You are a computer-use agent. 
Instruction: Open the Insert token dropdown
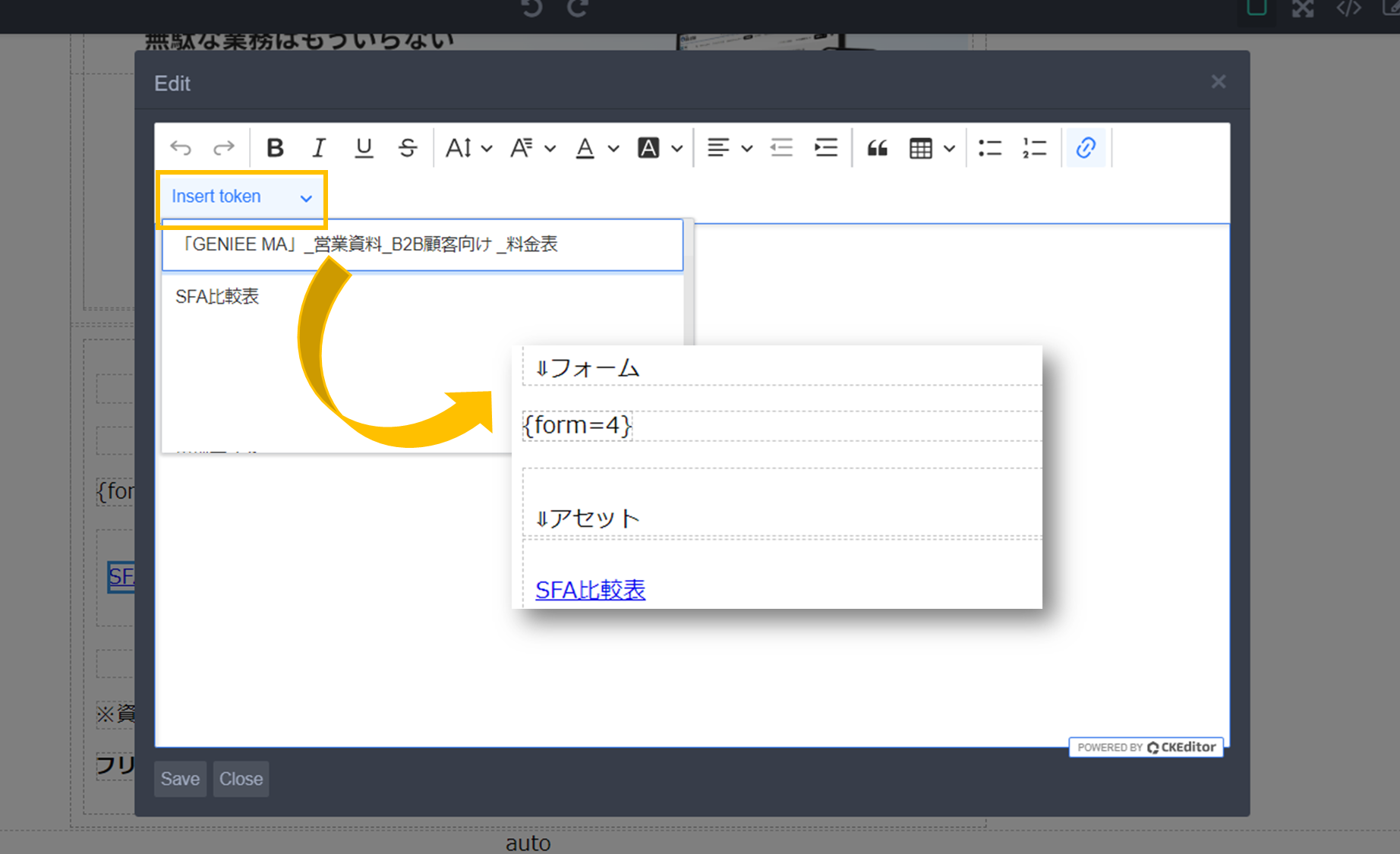[241, 197]
